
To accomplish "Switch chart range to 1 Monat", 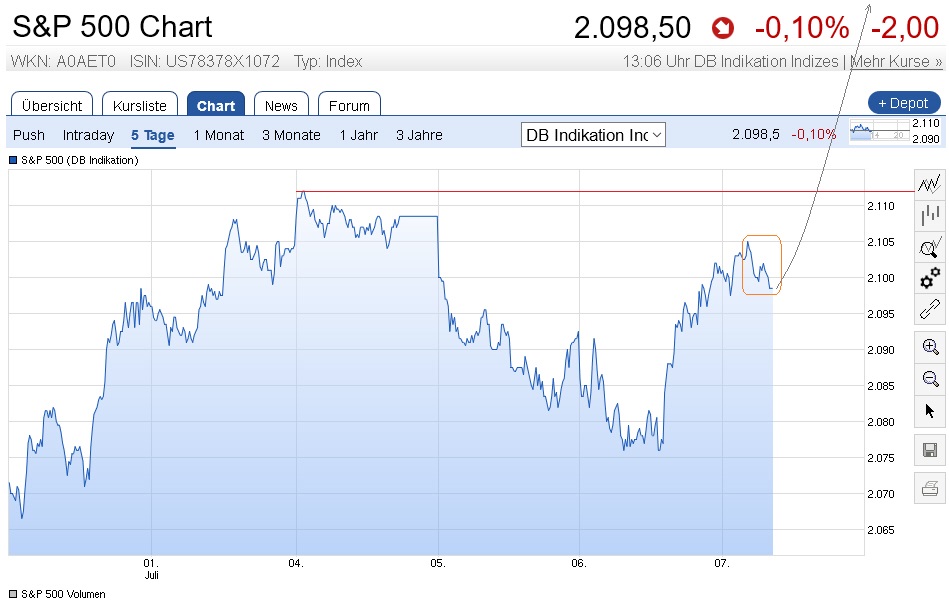I will tap(219, 135).
